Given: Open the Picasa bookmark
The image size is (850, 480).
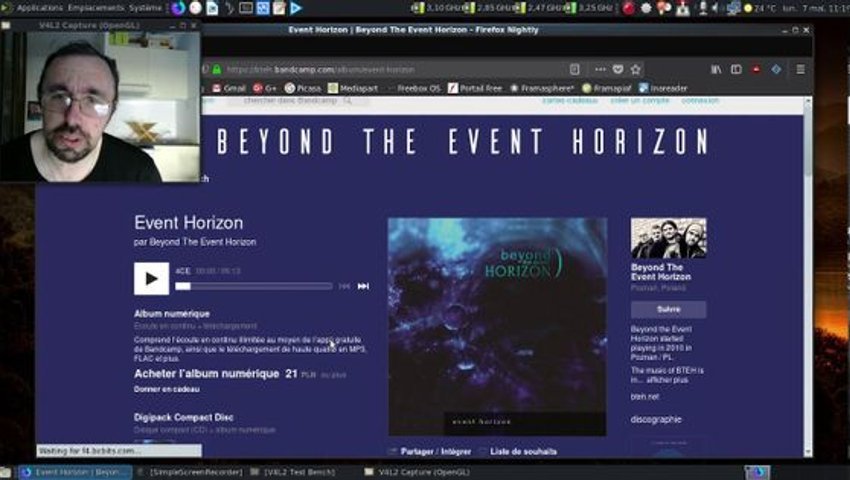Looking at the screenshot, I should coord(303,88).
